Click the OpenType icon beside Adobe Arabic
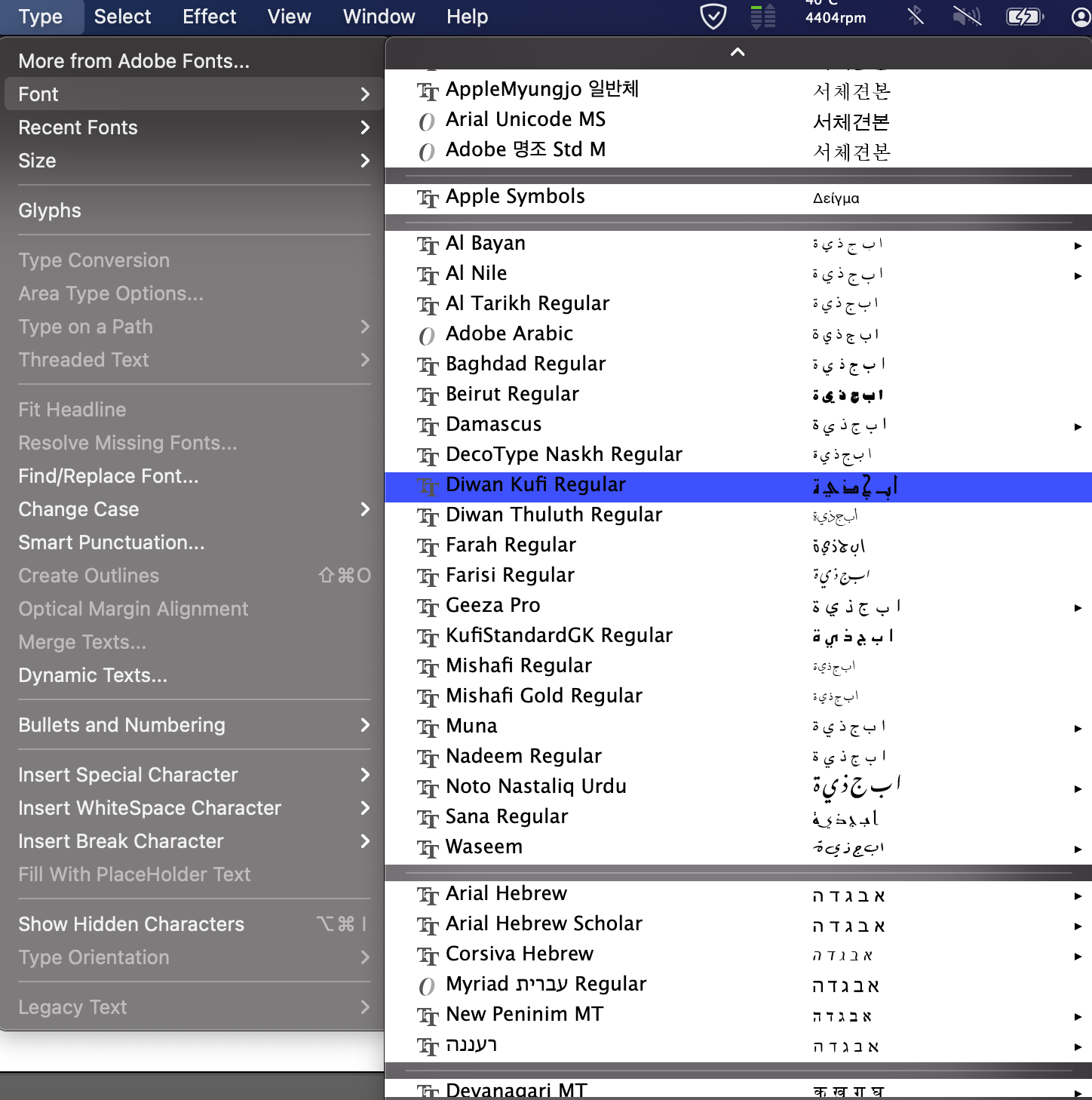Screen dimensions: 1092x1100 427,336
